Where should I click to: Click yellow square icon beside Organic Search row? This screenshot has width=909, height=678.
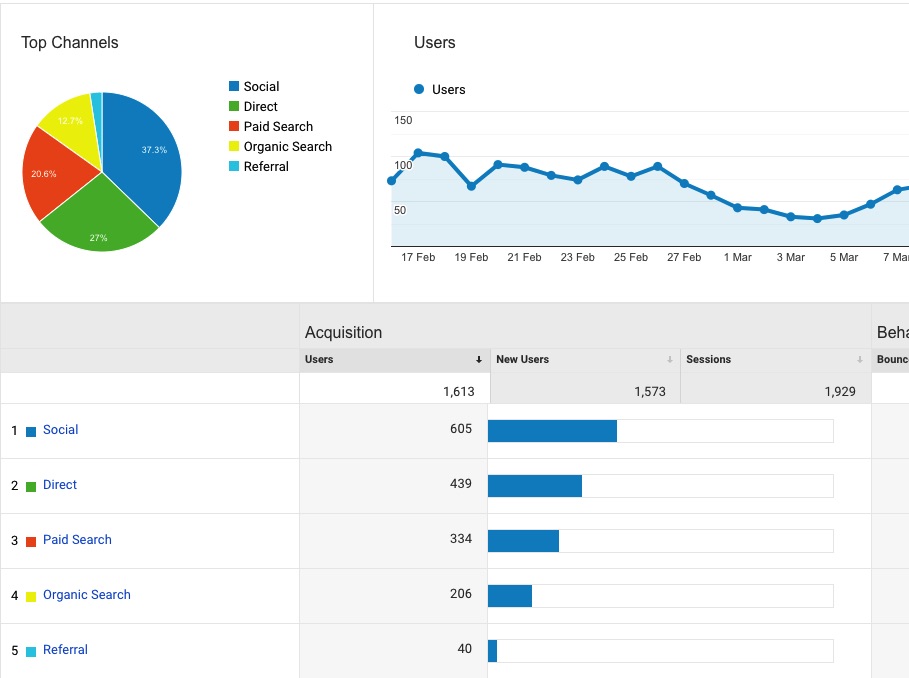tap(31, 597)
